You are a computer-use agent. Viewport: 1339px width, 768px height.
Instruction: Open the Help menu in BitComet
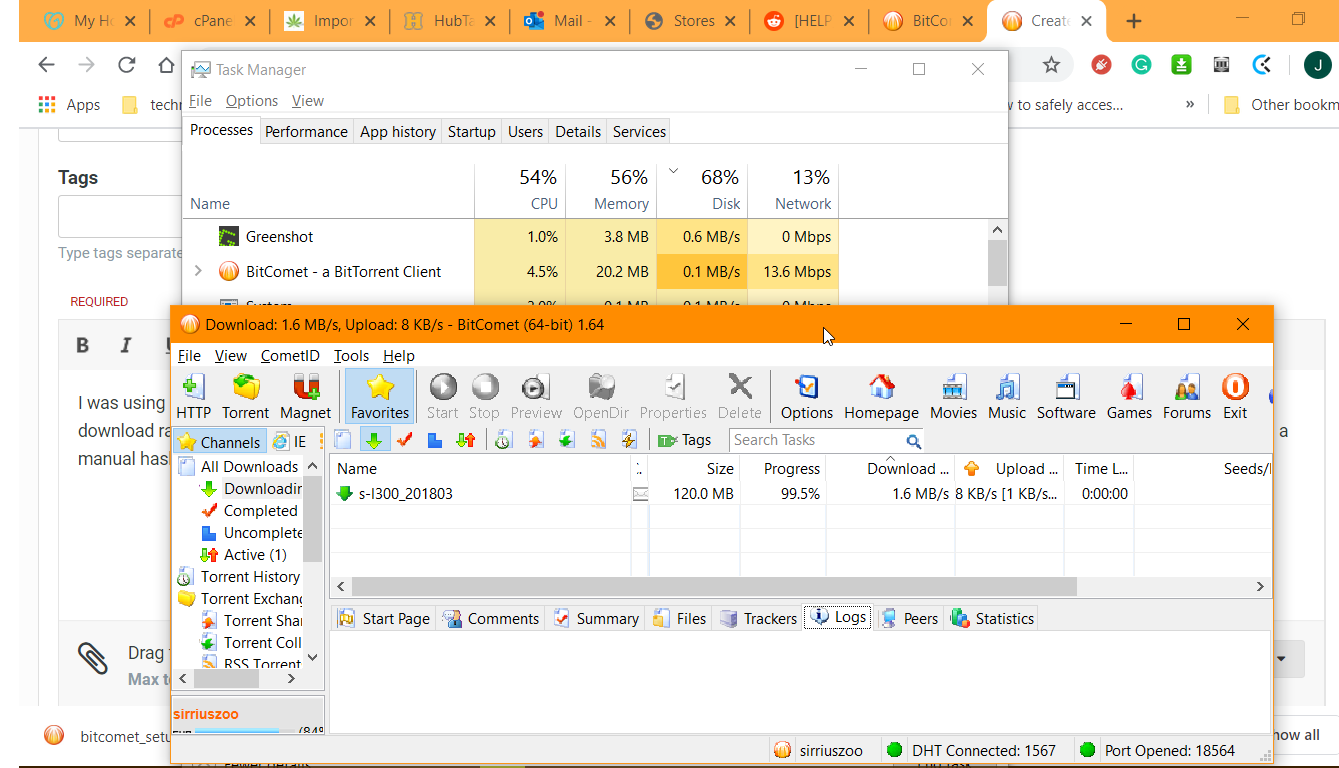coord(399,356)
